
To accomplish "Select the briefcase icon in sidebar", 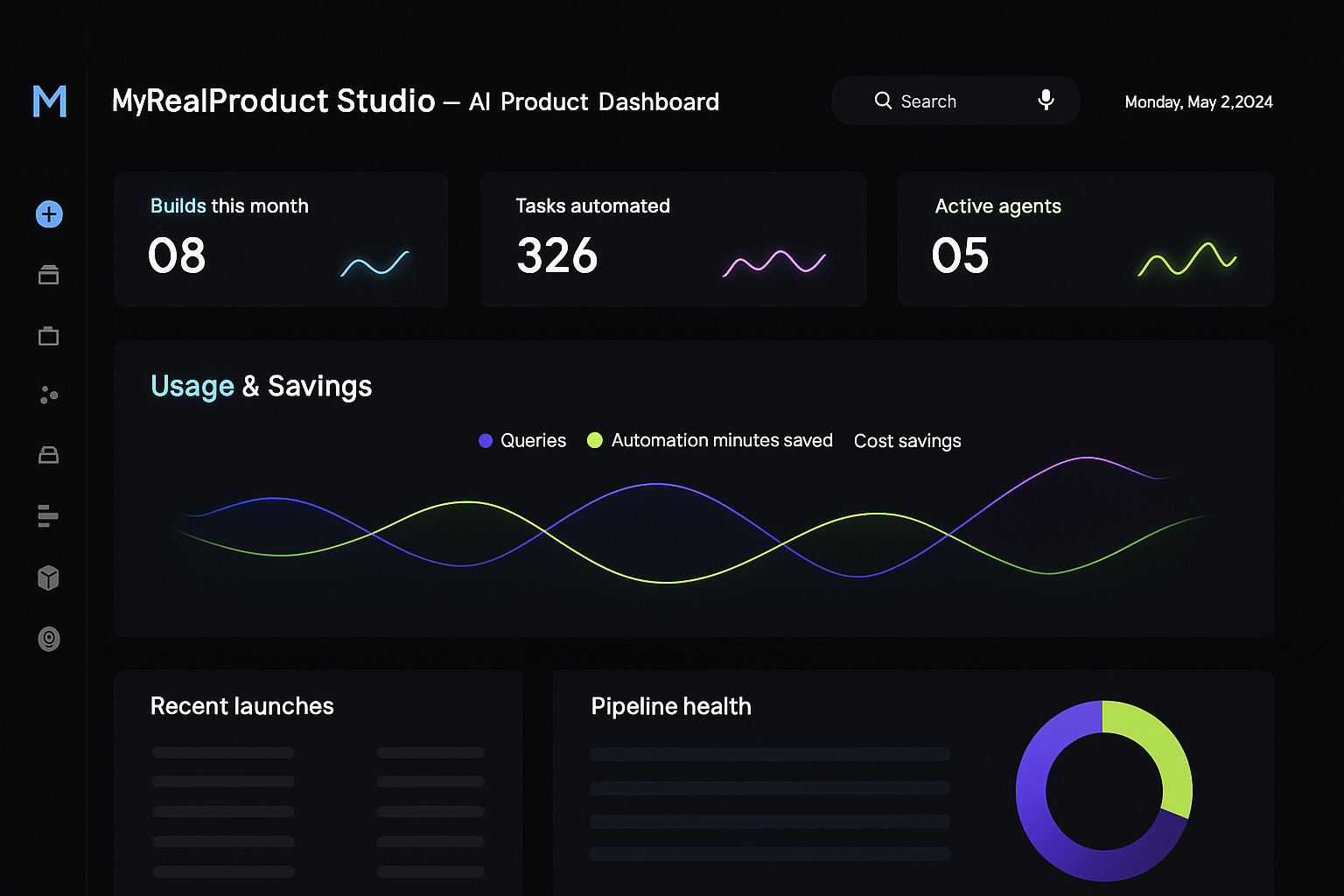I will pyautogui.click(x=49, y=336).
